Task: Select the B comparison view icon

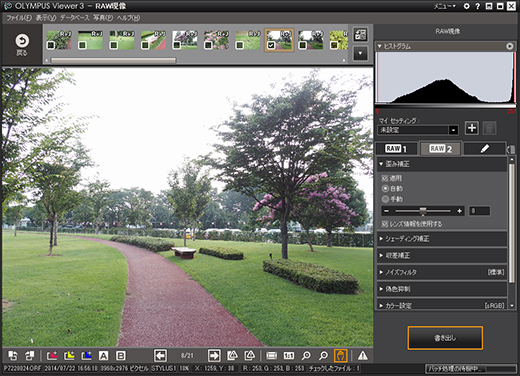Action: (121, 356)
